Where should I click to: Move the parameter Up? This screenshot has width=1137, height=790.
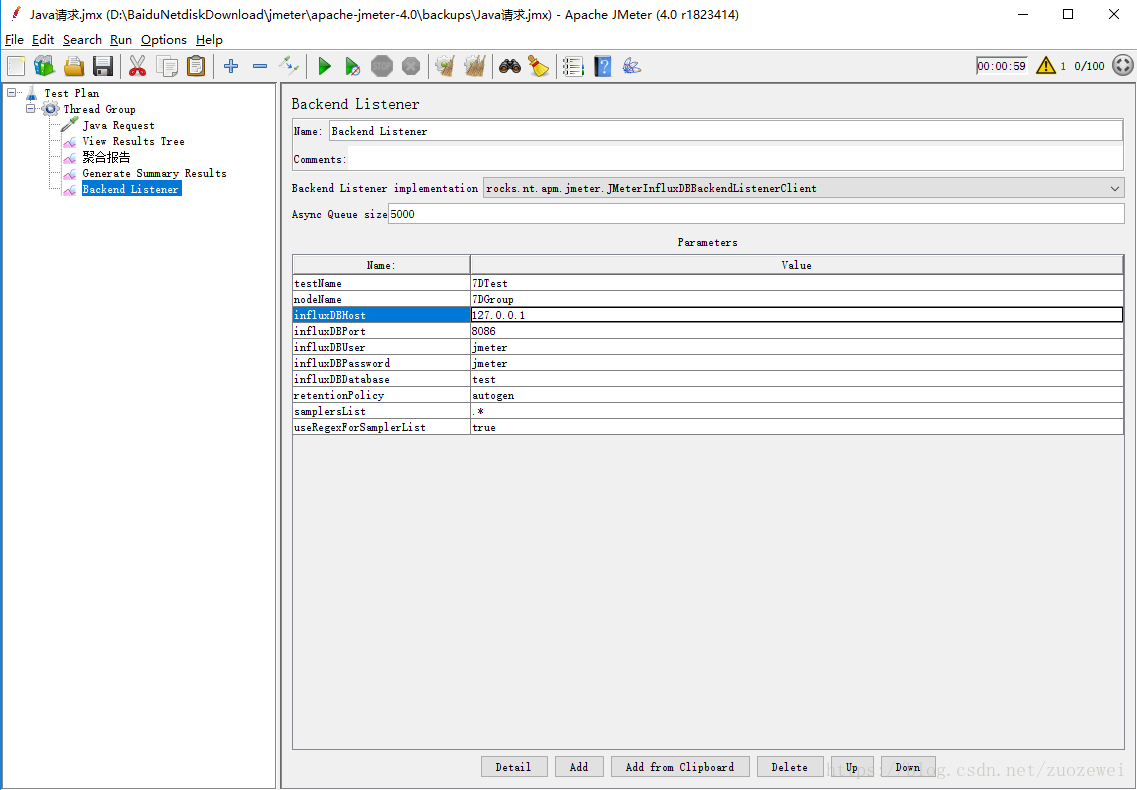pos(852,767)
